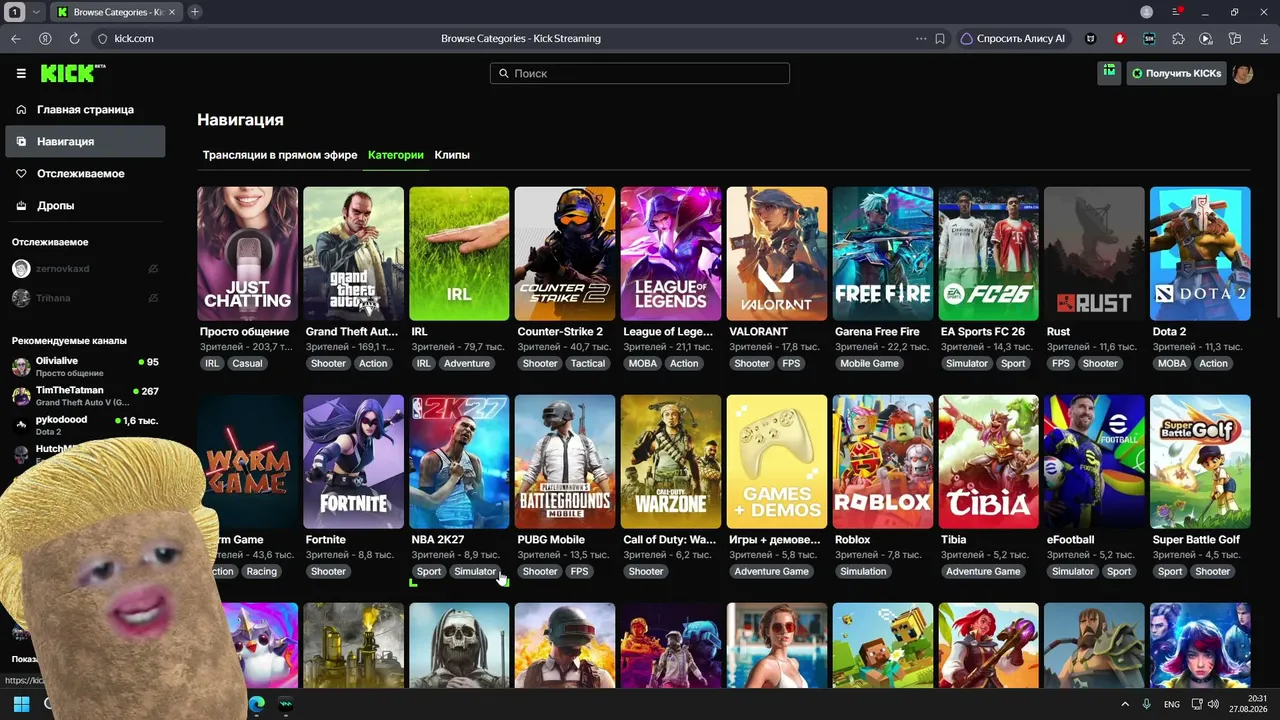Go back with the browser arrow
The width and height of the screenshot is (1280, 720).
(x=16, y=38)
